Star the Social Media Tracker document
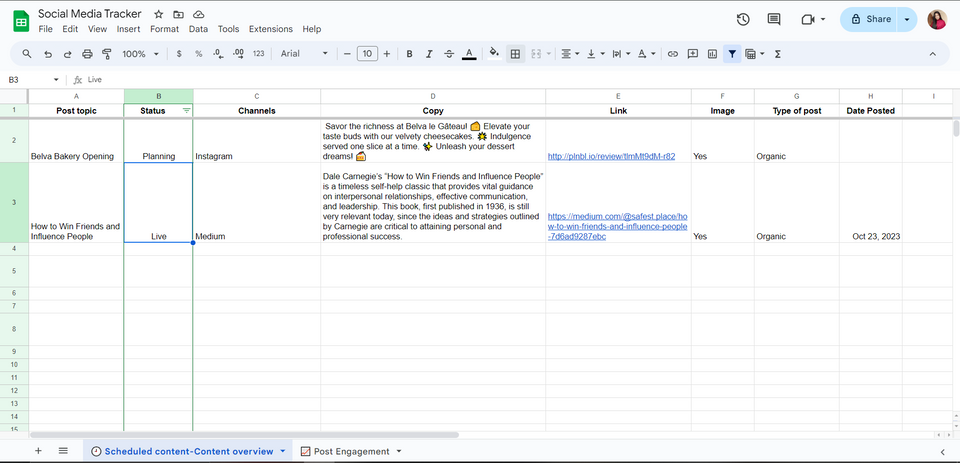 tap(159, 14)
